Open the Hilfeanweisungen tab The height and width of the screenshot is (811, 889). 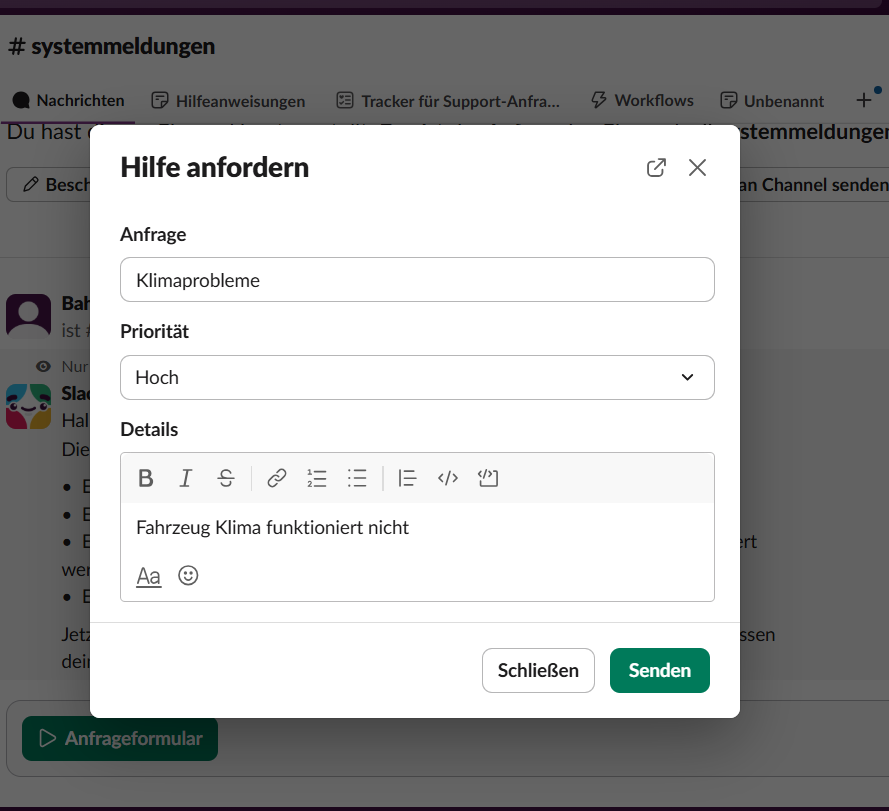pos(228,101)
